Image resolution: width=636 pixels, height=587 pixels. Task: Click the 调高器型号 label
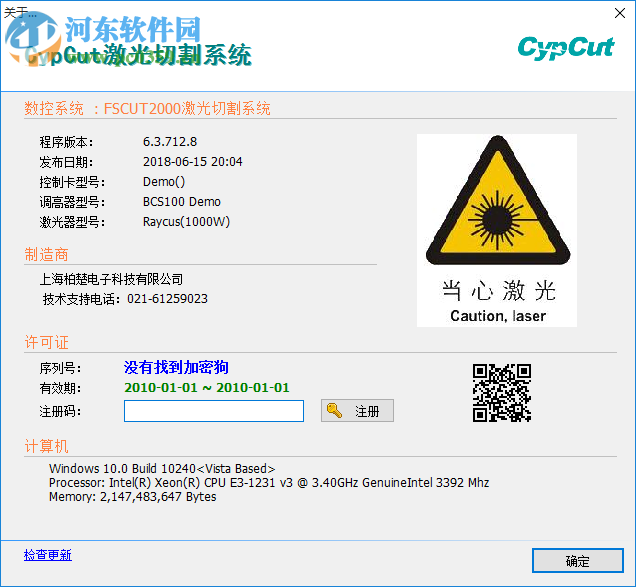(72, 202)
